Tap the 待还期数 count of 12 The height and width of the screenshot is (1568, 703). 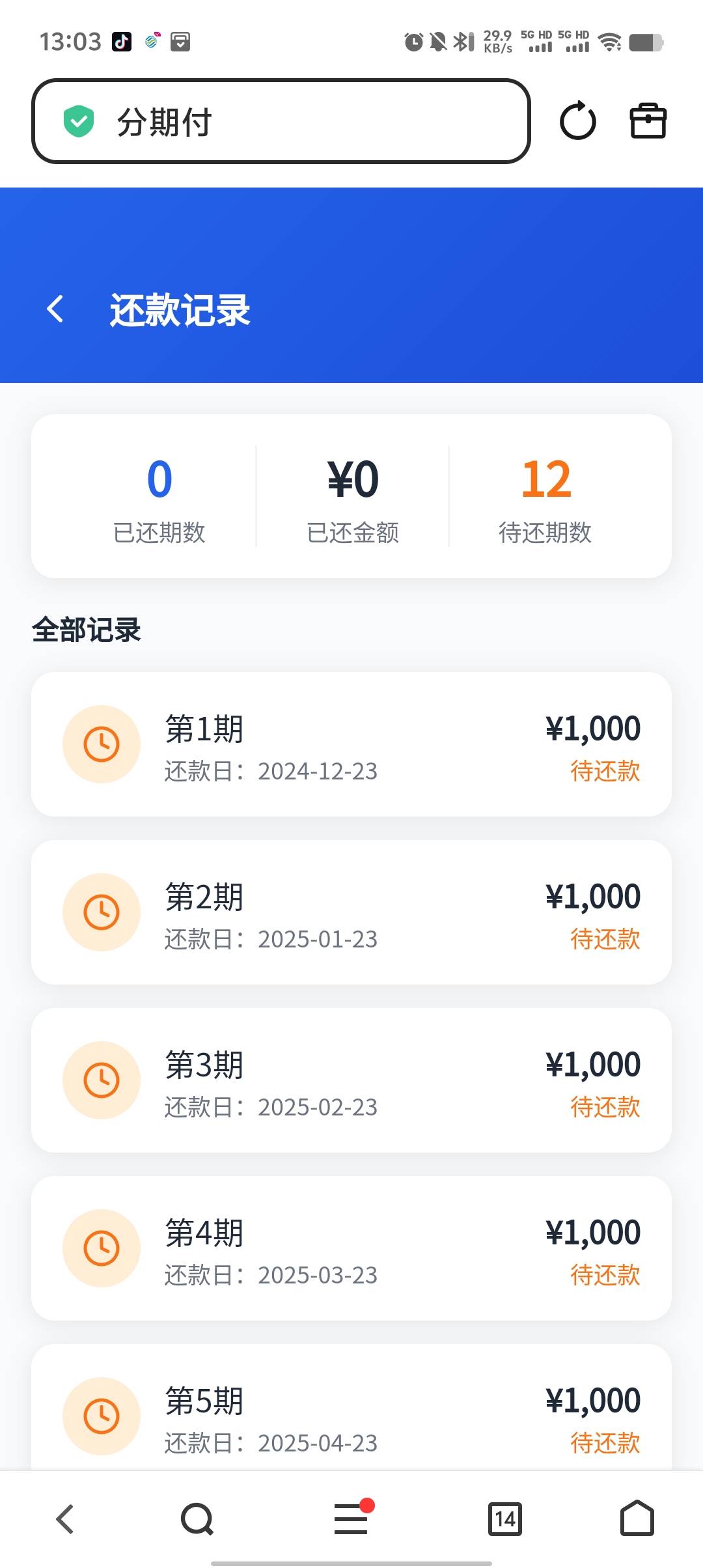point(546,480)
